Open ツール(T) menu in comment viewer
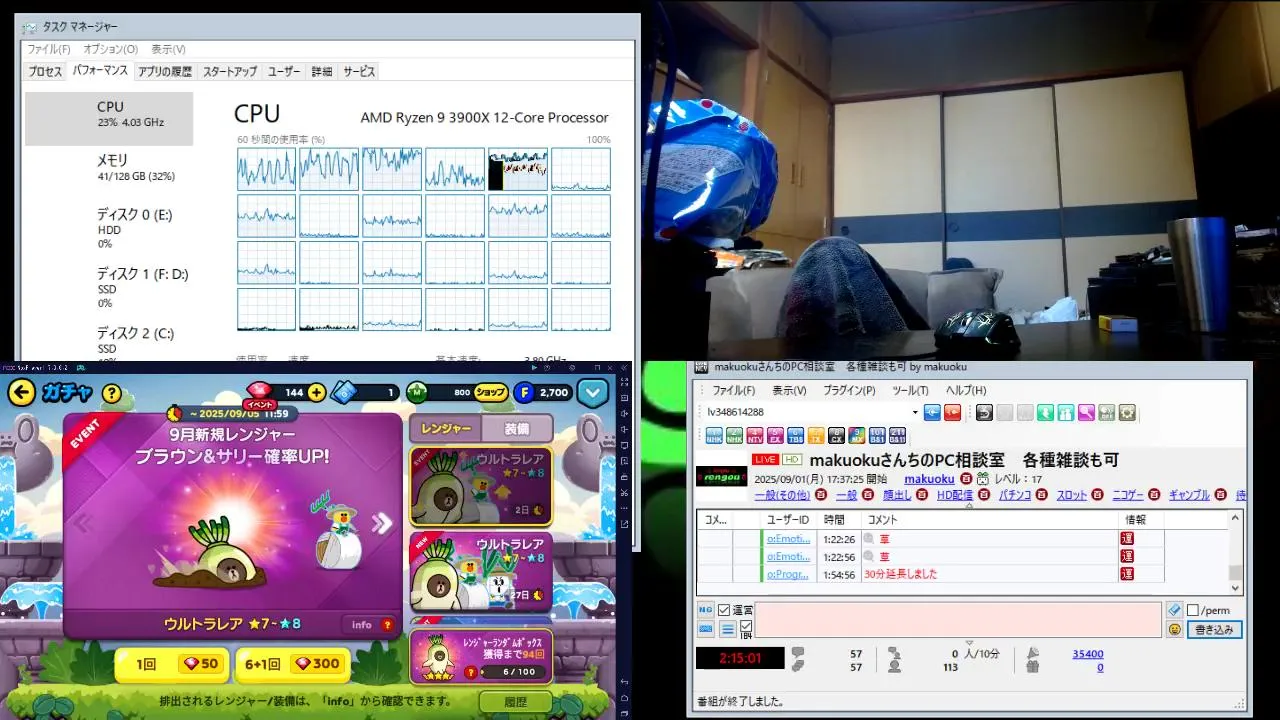This screenshot has height=720, width=1280. point(910,390)
